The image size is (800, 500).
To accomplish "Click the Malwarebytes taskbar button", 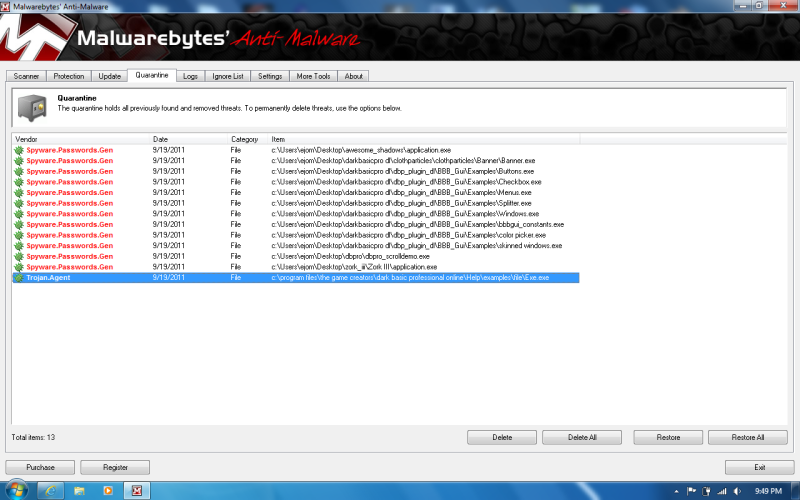I will coord(137,490).
